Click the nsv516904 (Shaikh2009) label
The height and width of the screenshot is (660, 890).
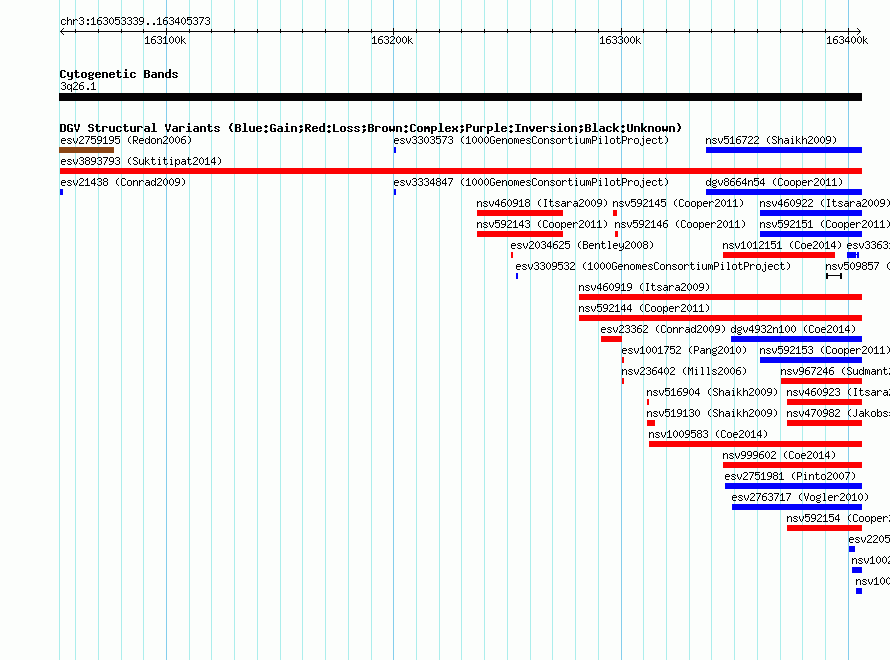click(712, 392)
